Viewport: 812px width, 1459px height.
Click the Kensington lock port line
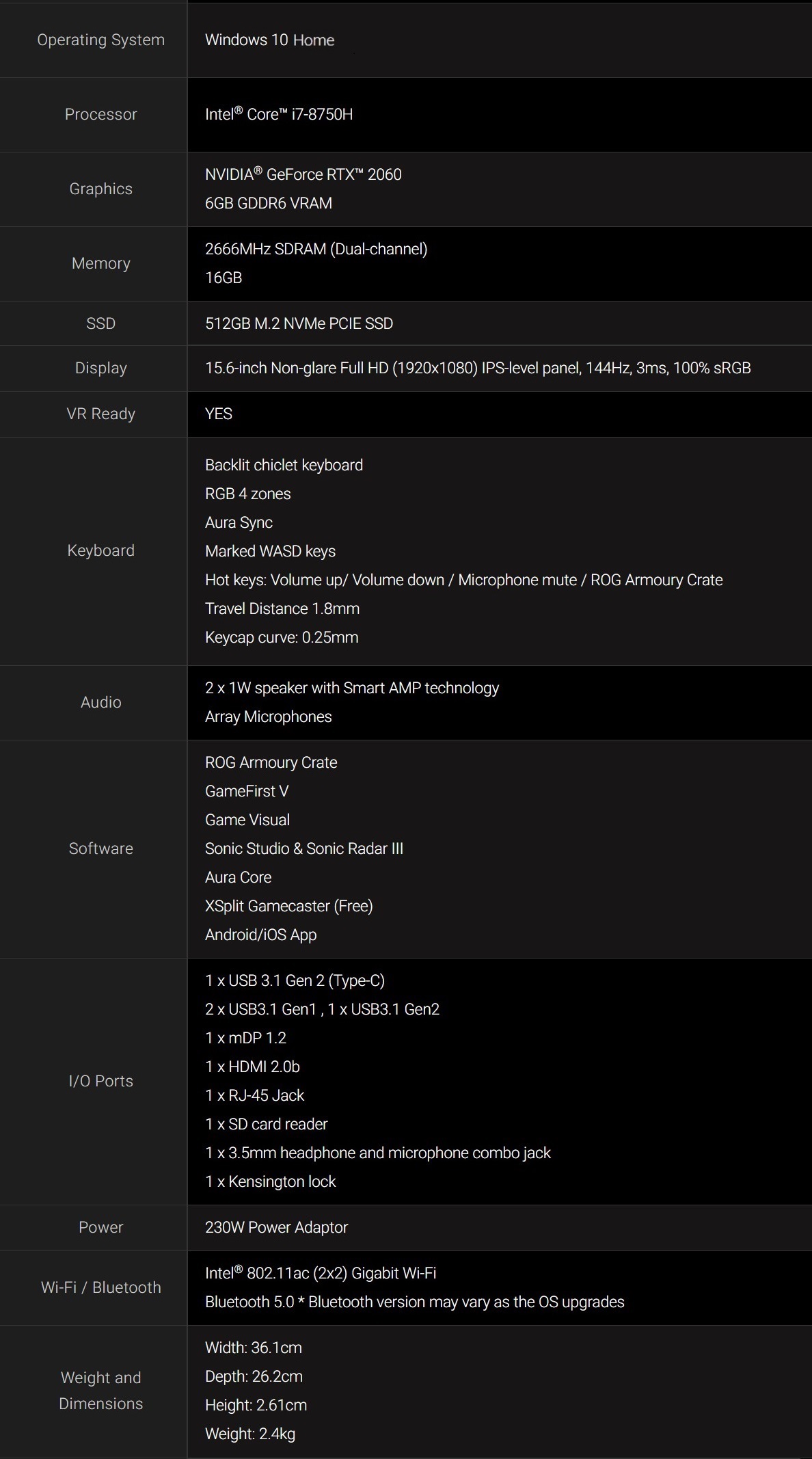coord(271,1181)
